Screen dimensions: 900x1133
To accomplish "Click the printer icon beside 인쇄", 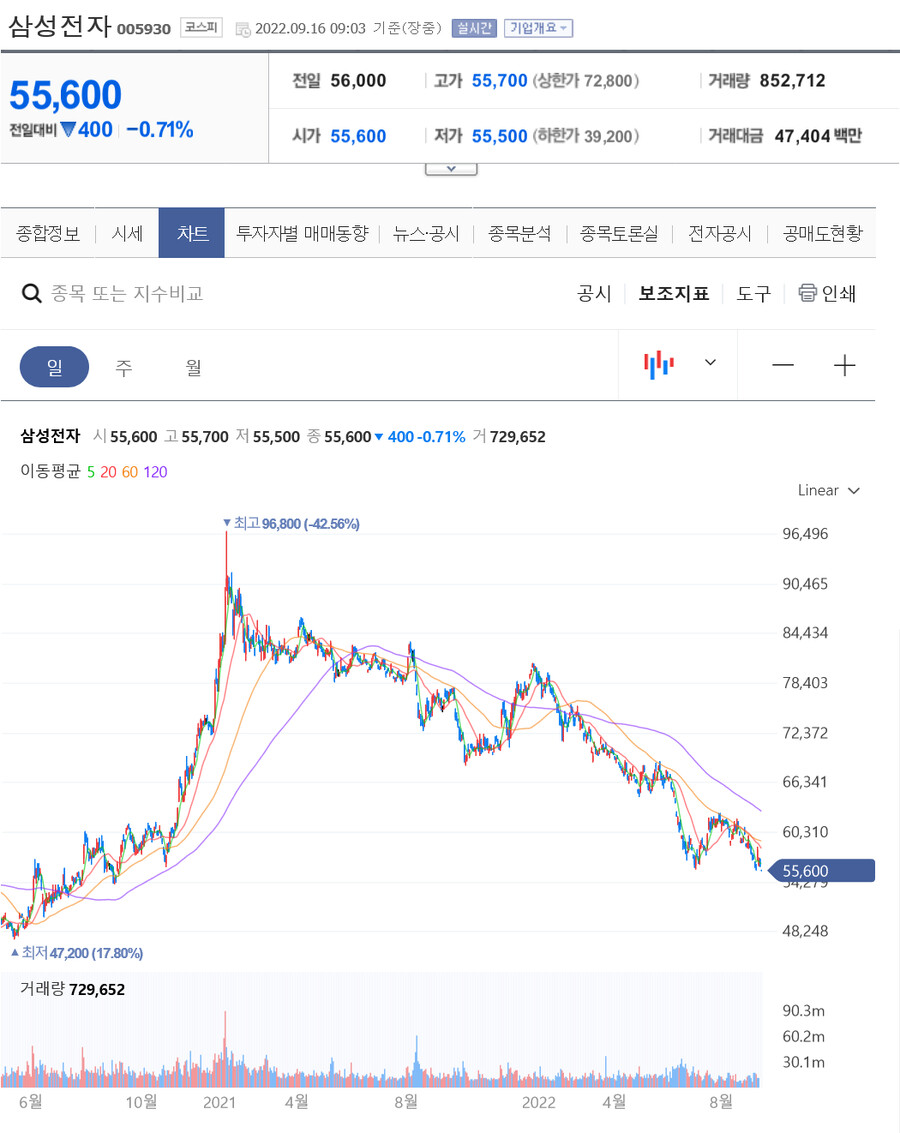I will pos(807,293).
